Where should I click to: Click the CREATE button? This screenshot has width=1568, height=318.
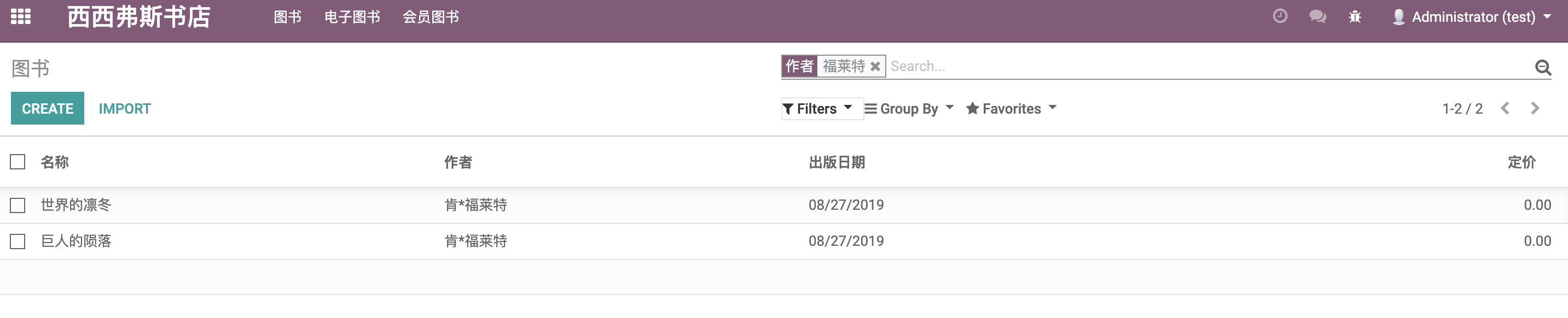tap(47, 108)
